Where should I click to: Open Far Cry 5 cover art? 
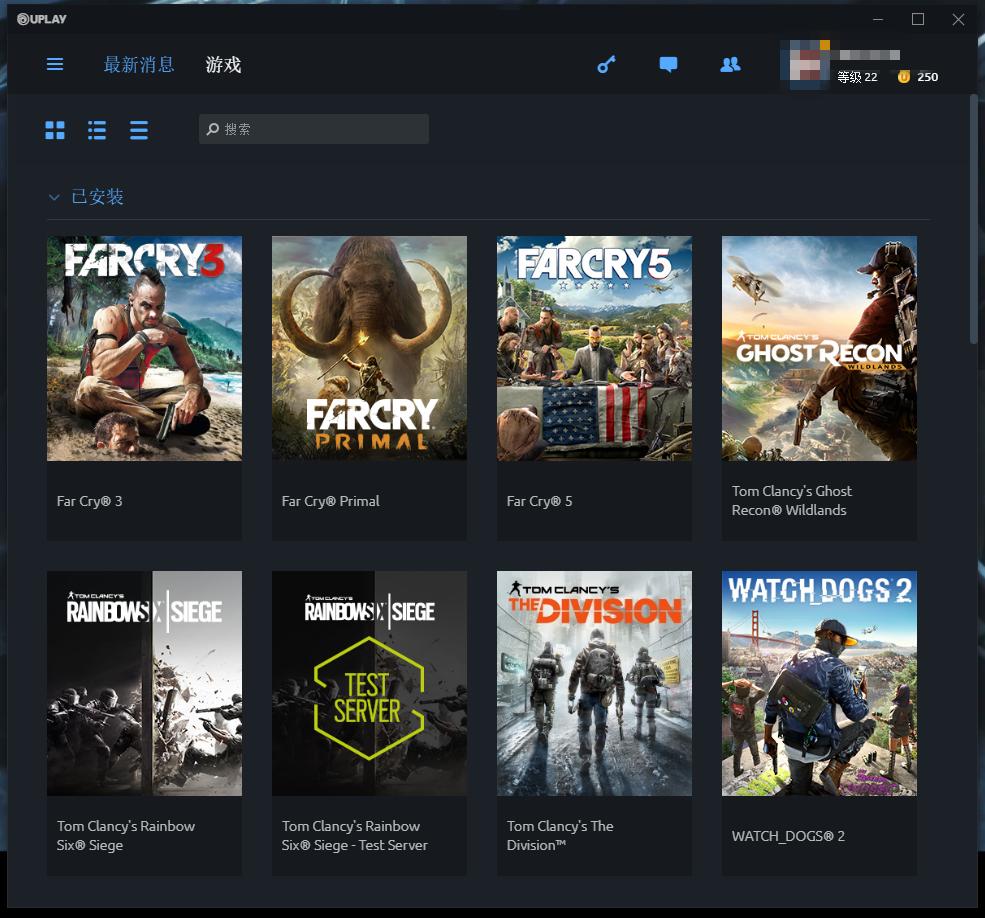click(594, 348)
